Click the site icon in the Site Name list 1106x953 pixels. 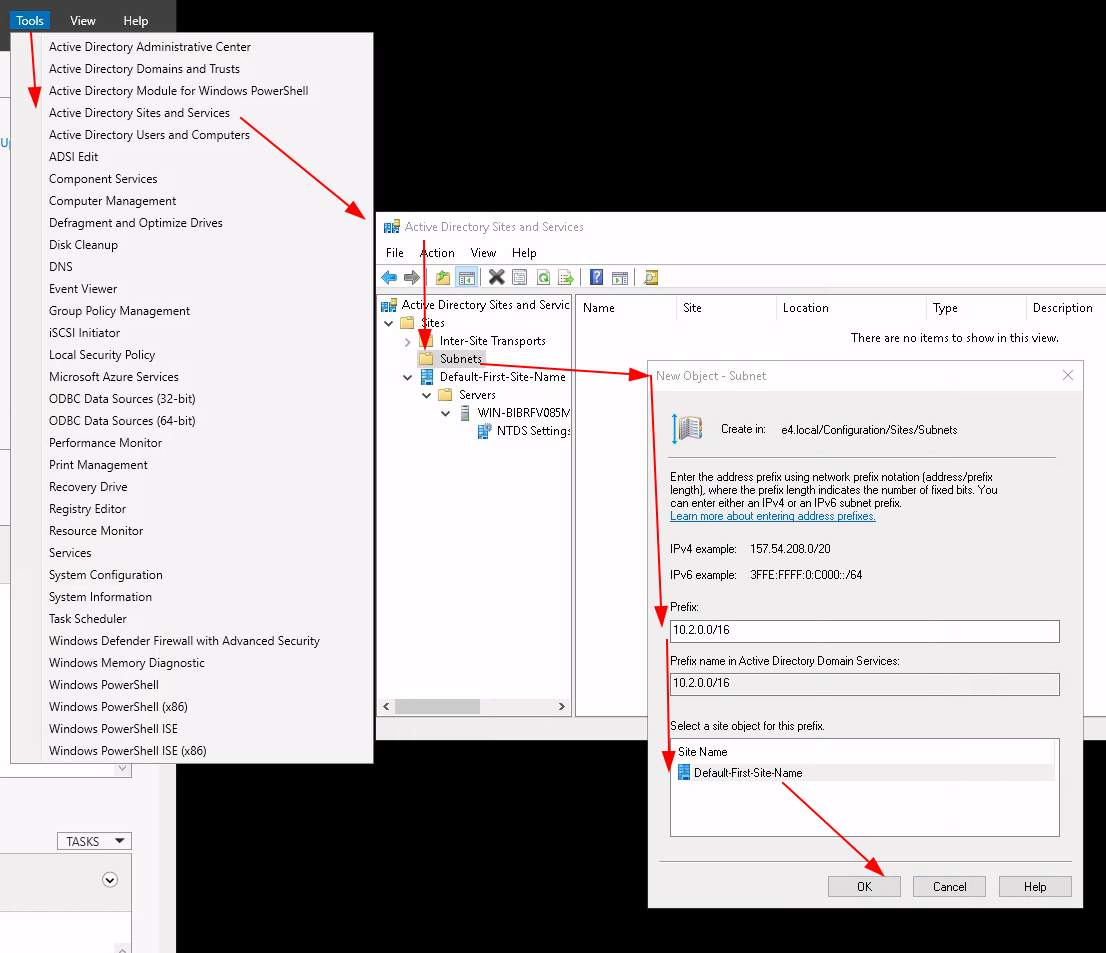coord(683,772)
